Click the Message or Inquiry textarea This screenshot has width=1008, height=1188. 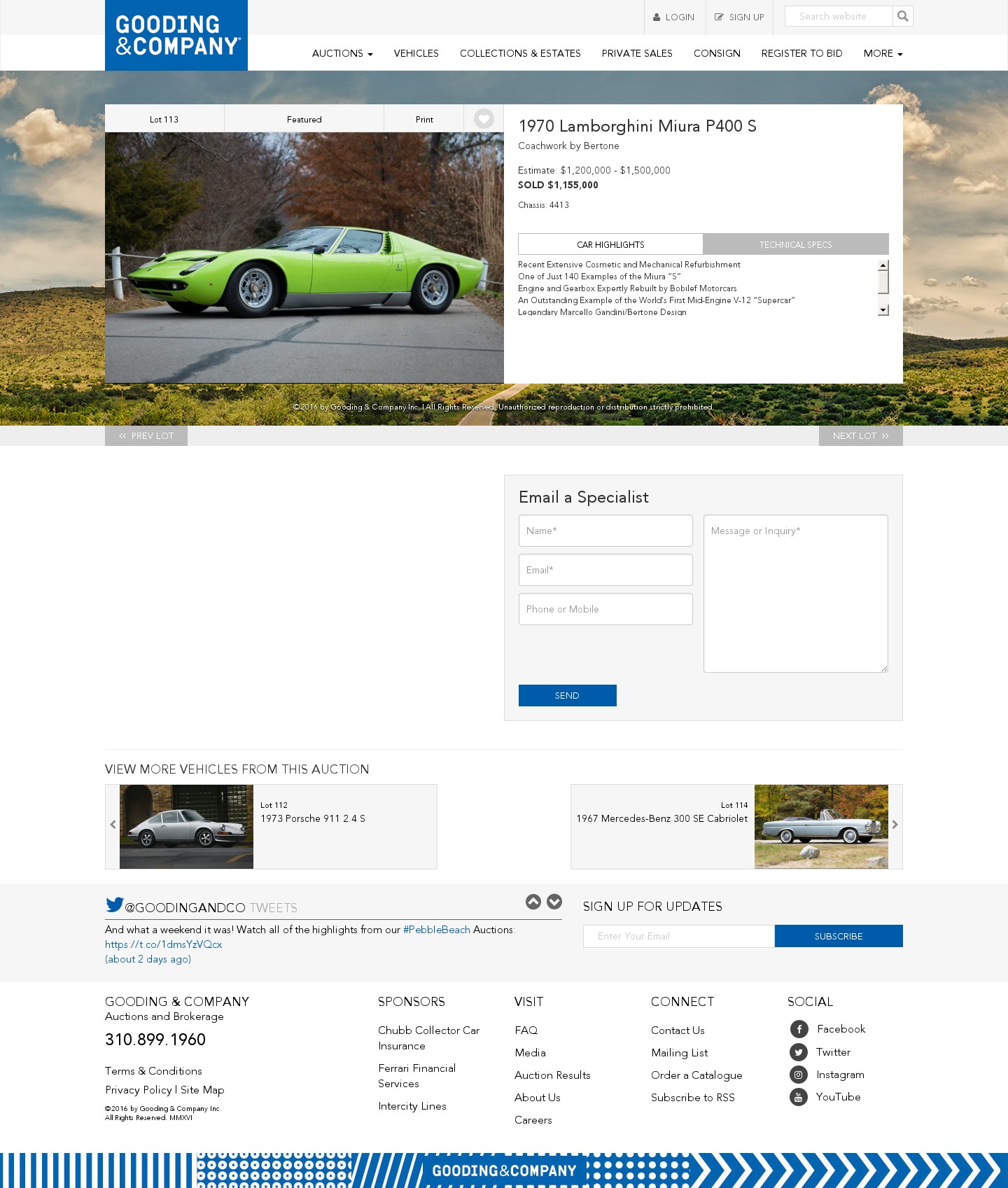point(796,594)
